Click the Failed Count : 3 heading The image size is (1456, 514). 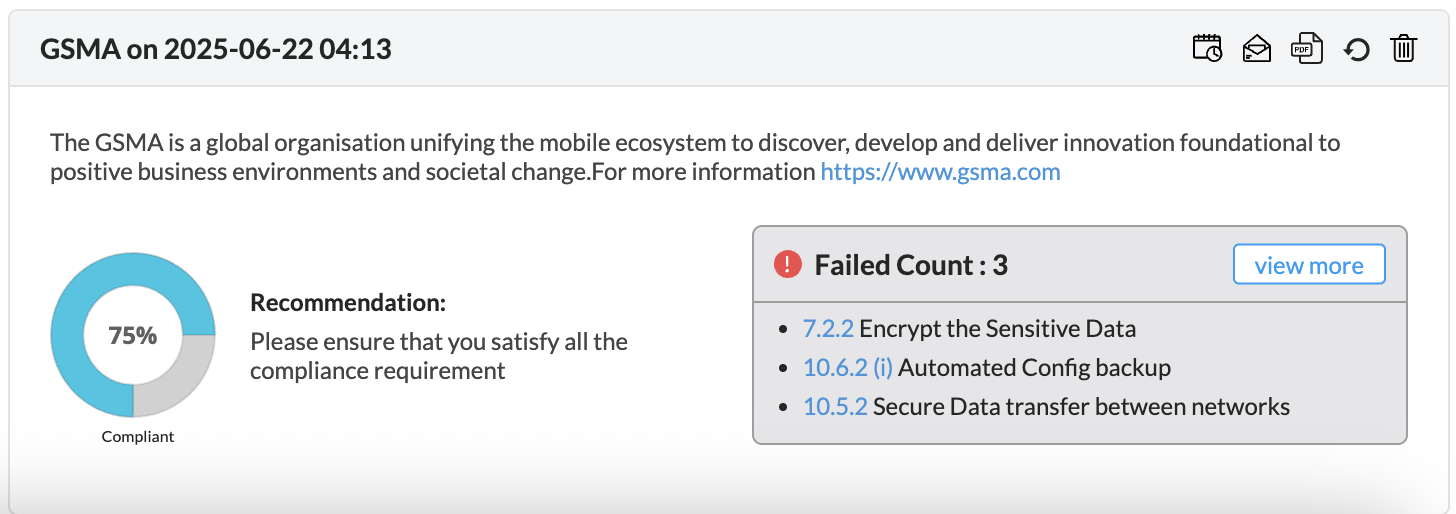(x=910, y=265)
